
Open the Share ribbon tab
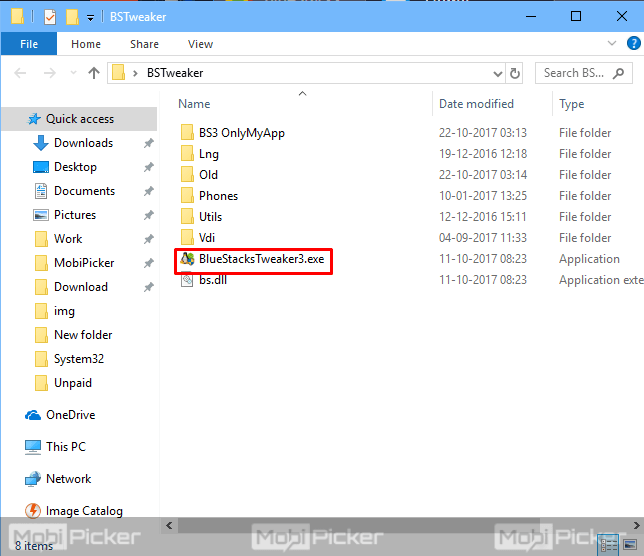click(144, 44)
